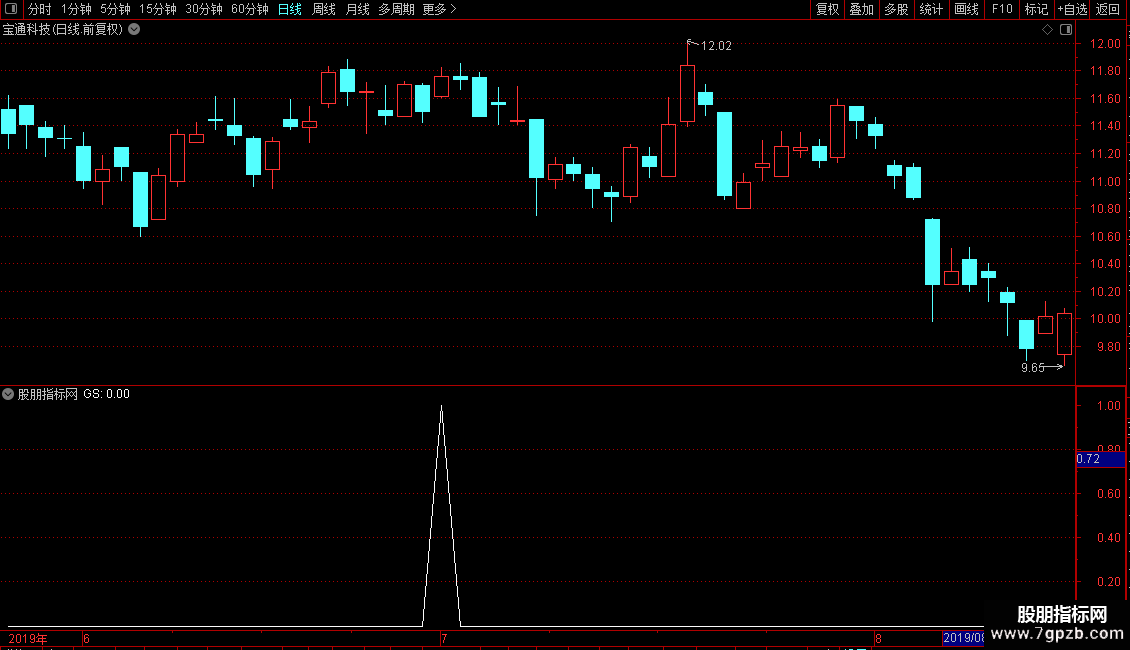
Task: Click month 7 marker on timeline
Action: (444, 638)
